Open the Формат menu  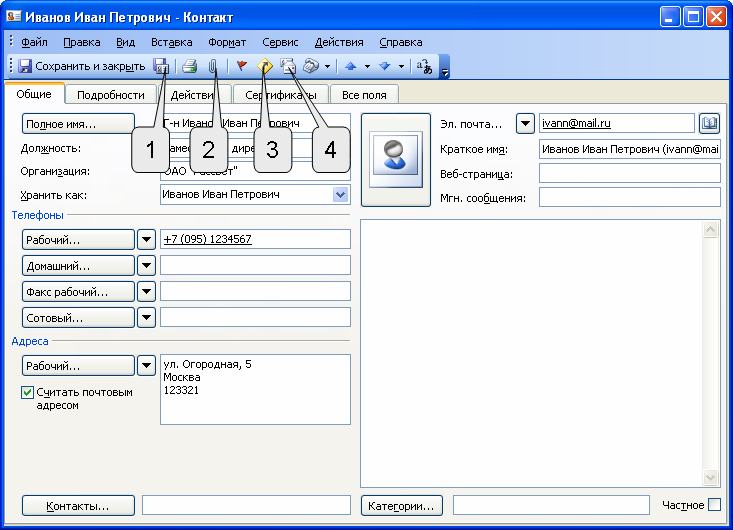pyautogui.click(x=227, y=42)
